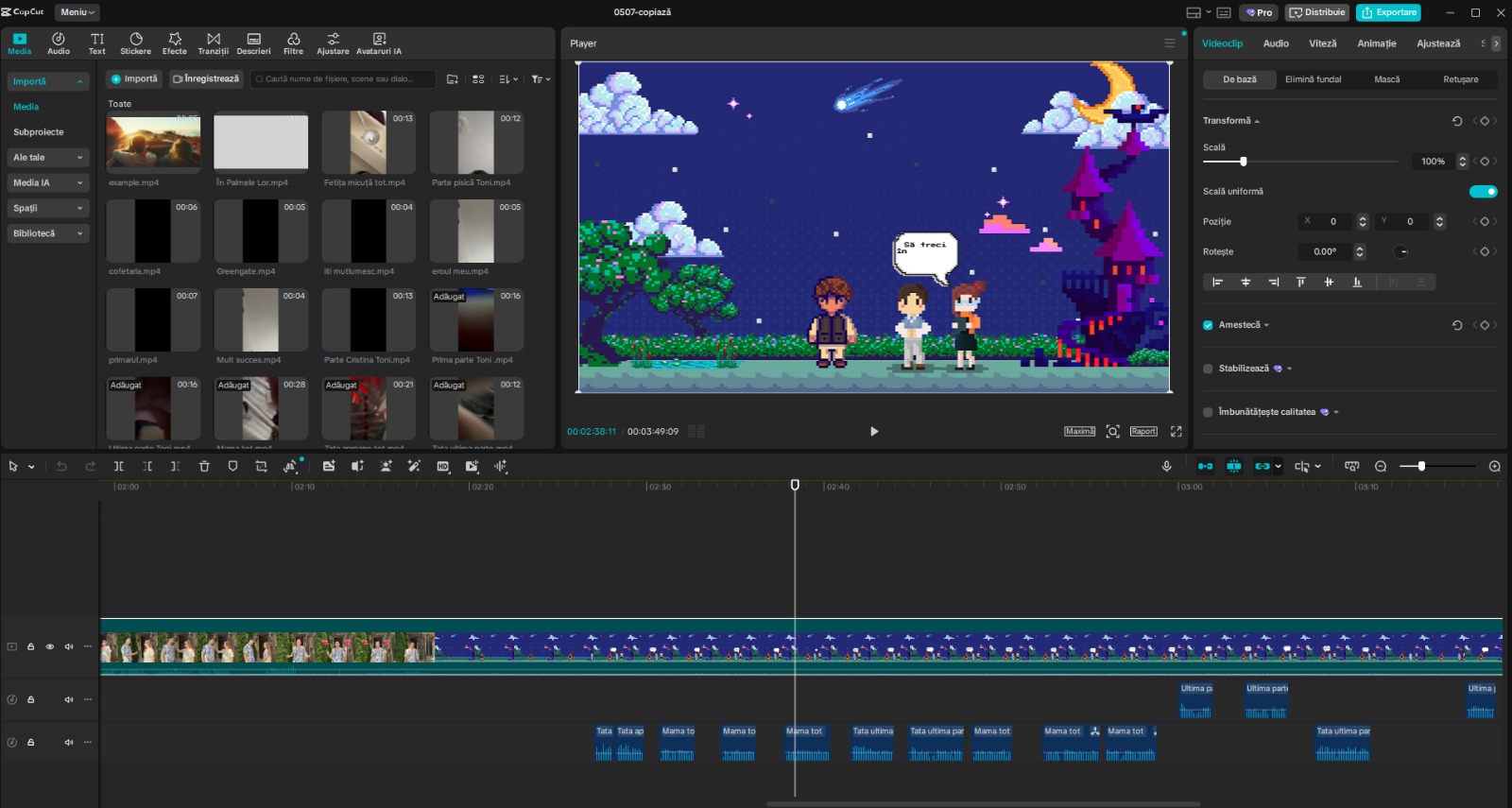This screenshot has height=808, width=1512.
Task: Click the HD enhance icon in timeline toolbar
Action: tap(443, 466)
